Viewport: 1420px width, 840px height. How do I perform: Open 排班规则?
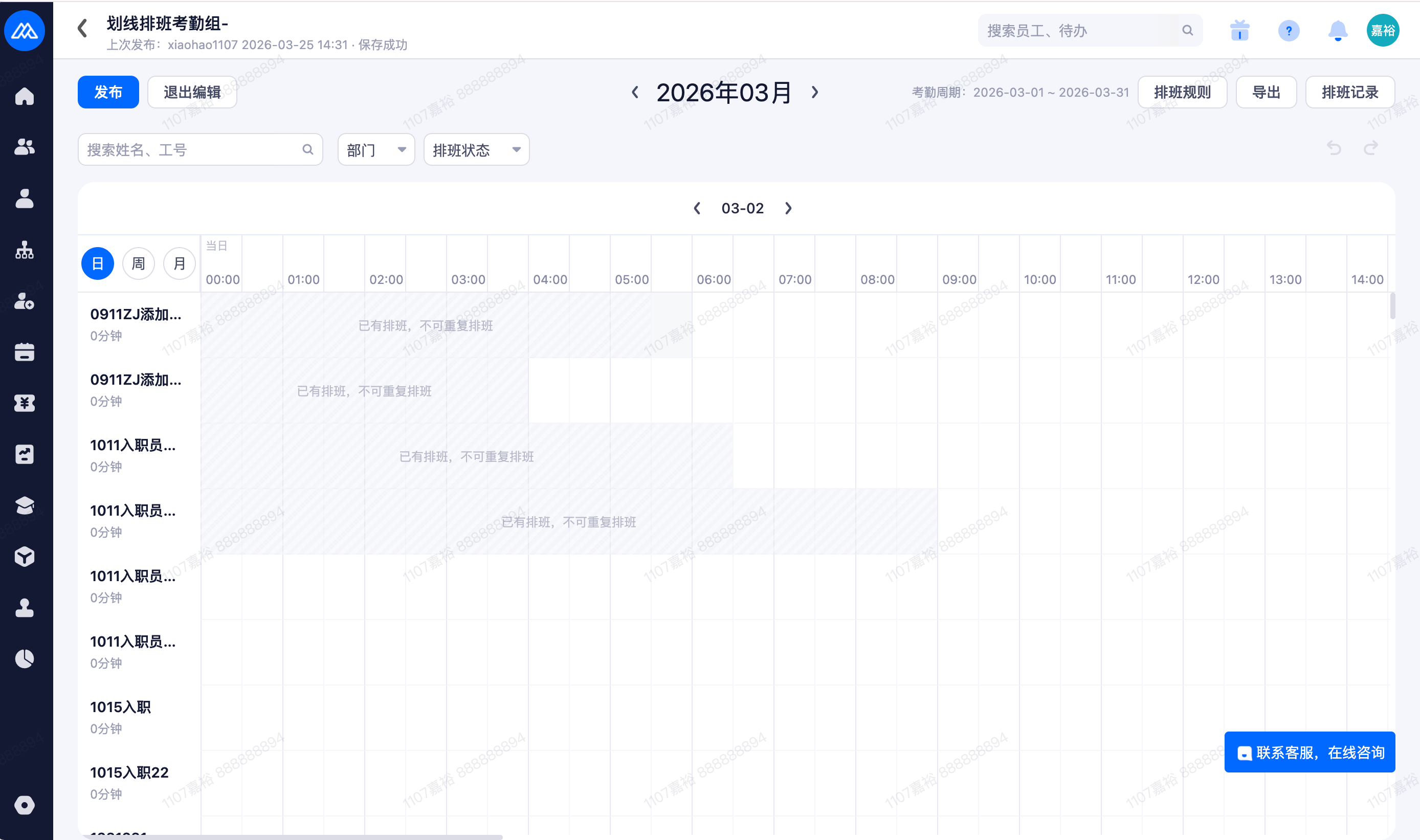1182,92
